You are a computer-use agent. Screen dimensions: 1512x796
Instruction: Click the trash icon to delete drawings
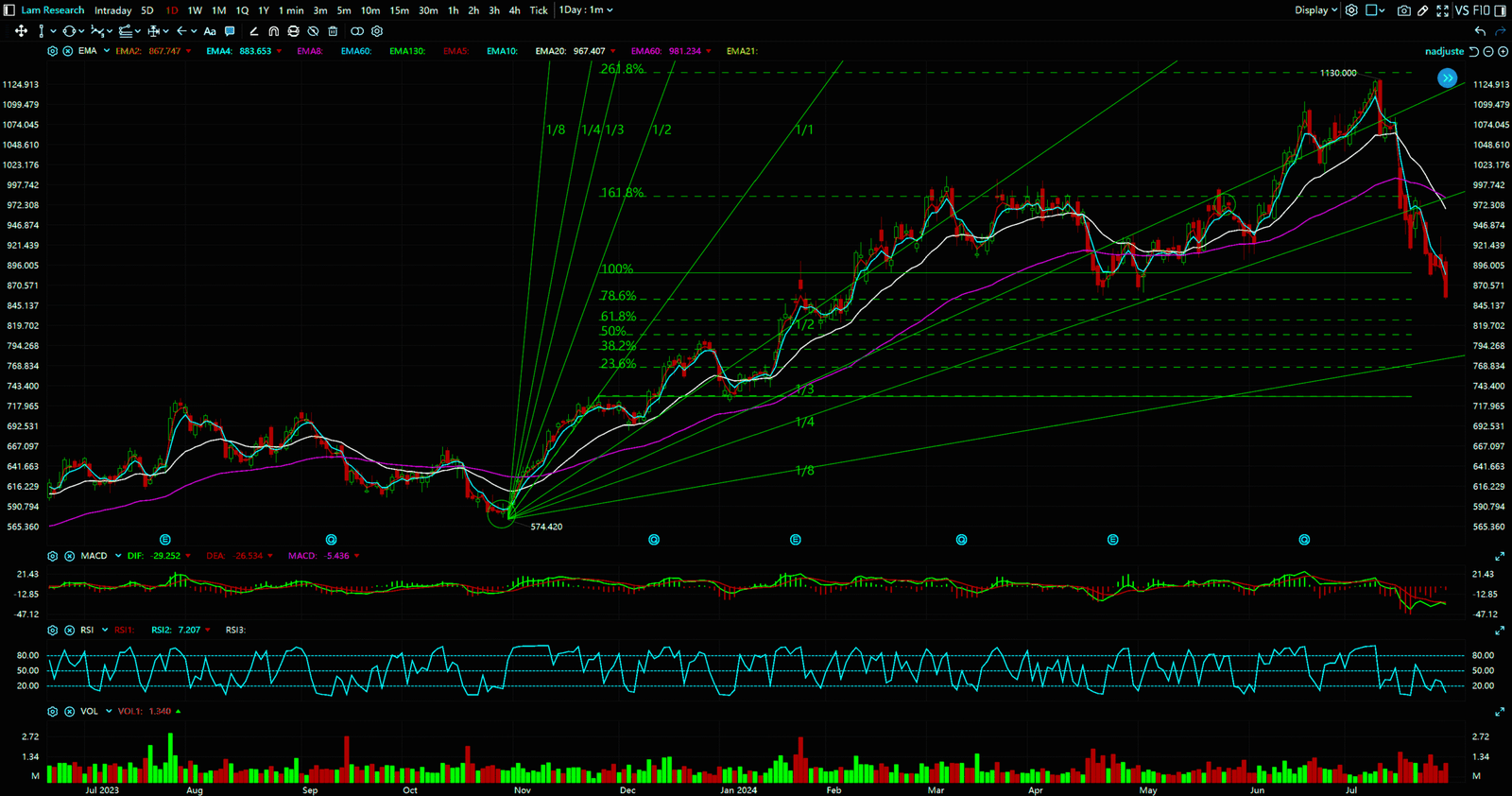tap(333, 31)
